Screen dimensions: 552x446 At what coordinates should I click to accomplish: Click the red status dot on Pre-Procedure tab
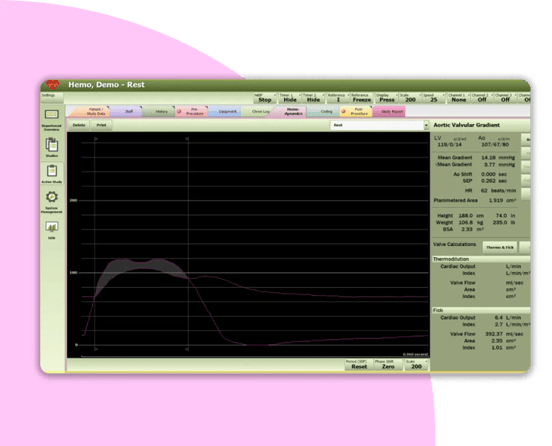[179, 112]
